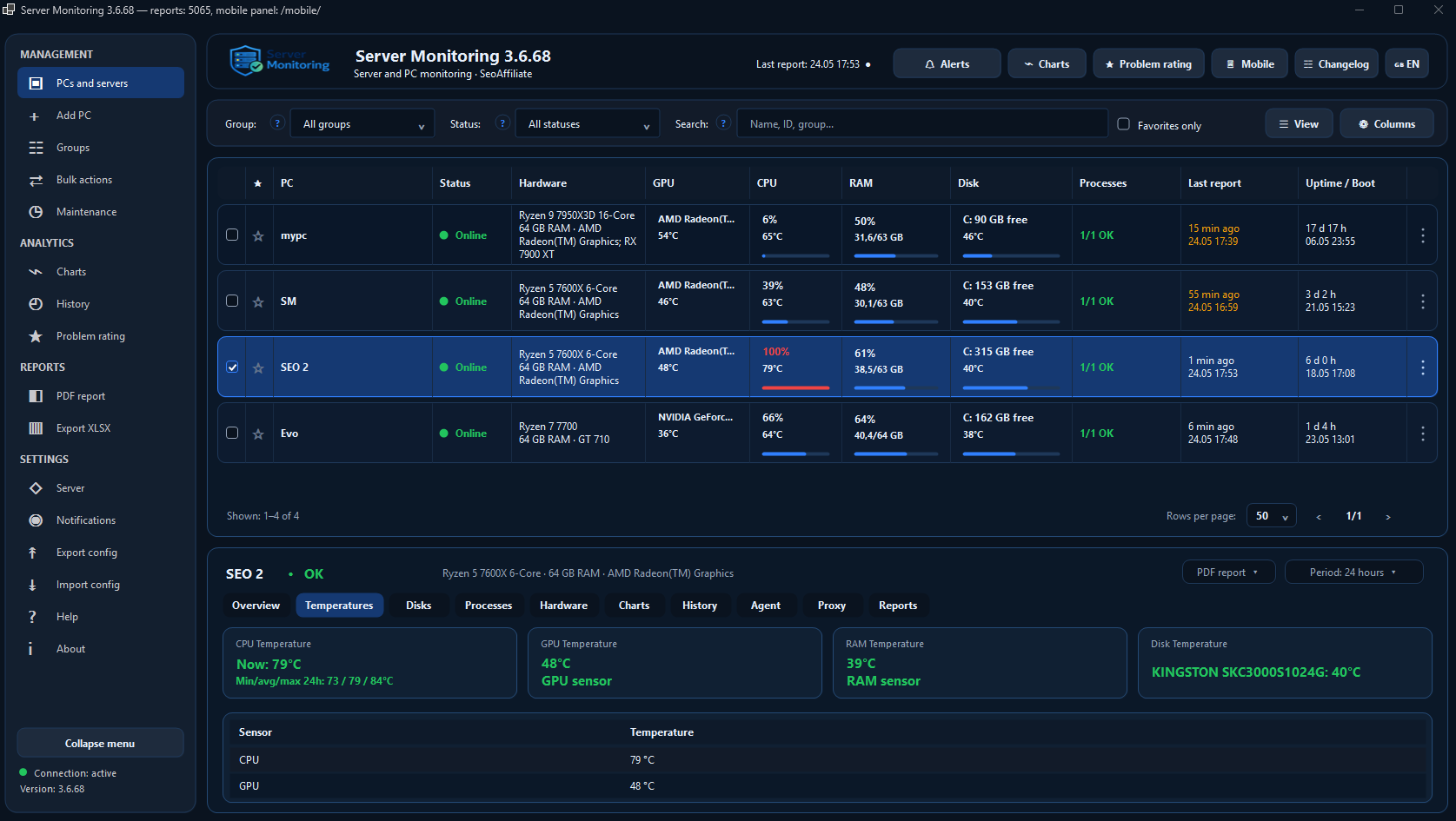This screenshot has width=1456, height=821.
Task: Switch to the Overview tab
Action: pos(256,606)
